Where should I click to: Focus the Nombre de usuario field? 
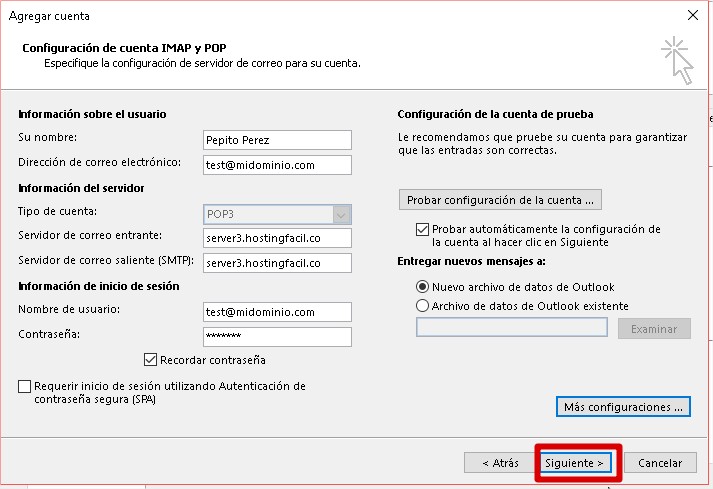pos(276,313)
